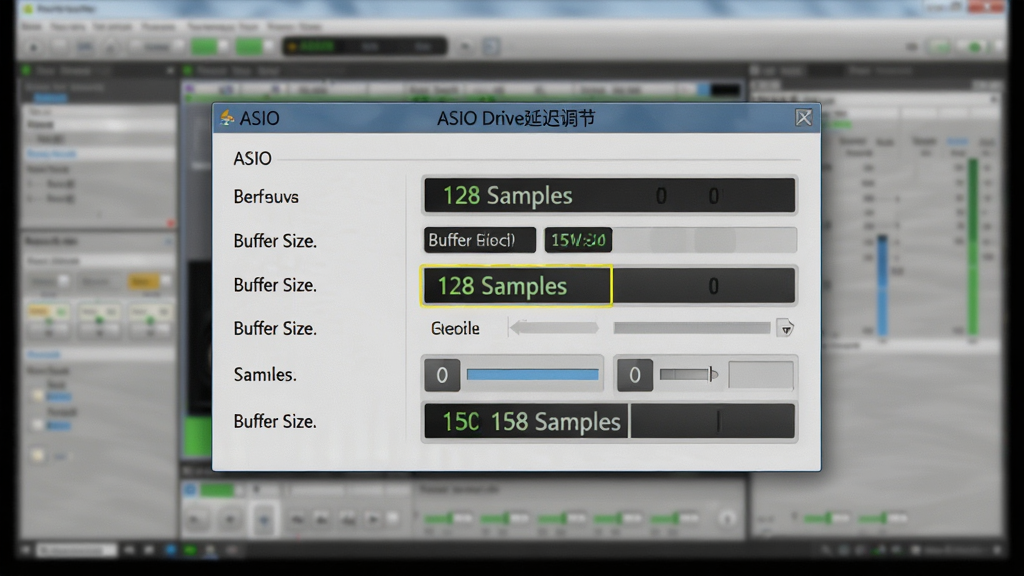1024x576 pixels.
Task: Click the second 0 box in Samıles row
Action: point(634,375)
